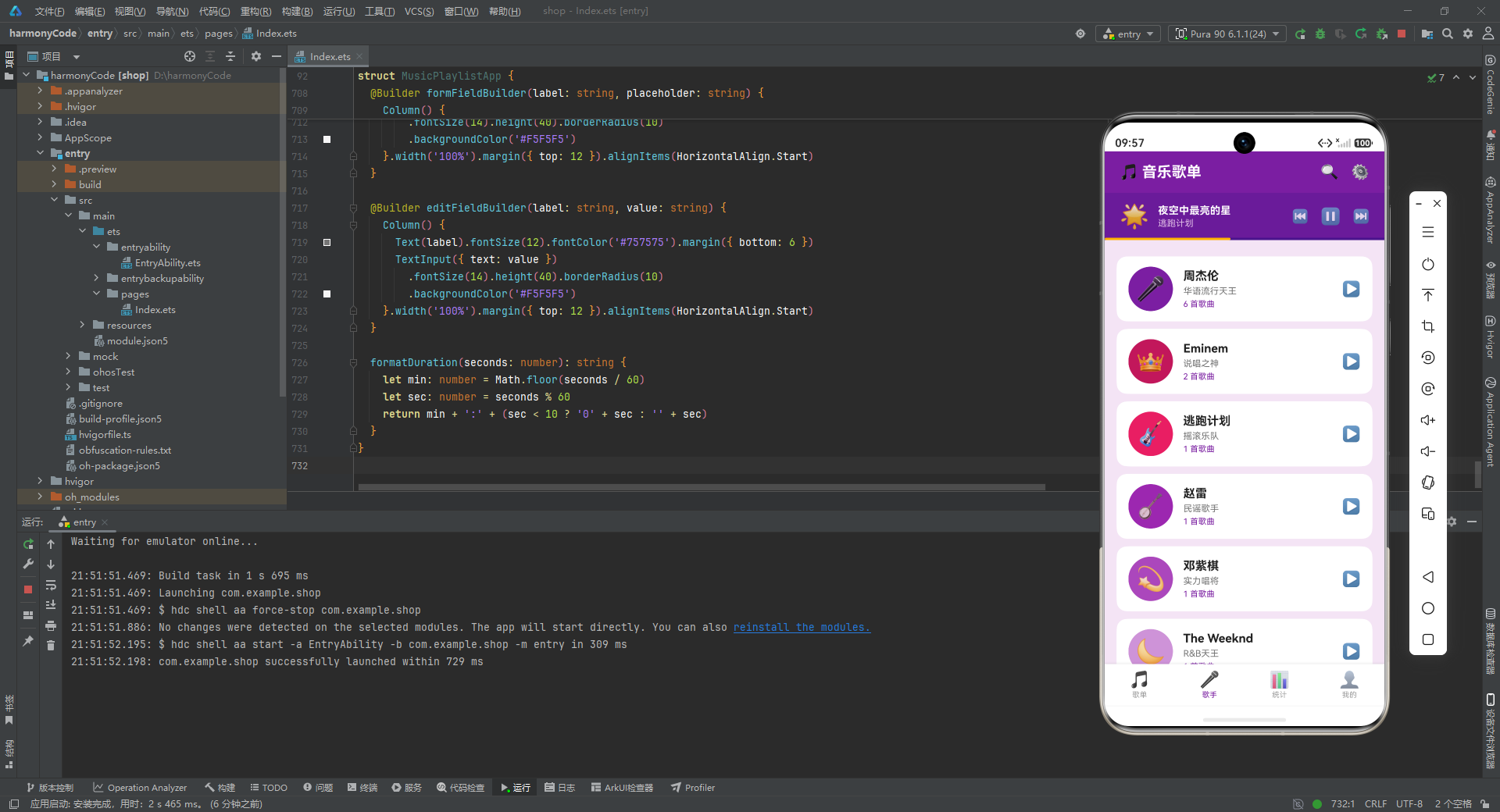1500x812 pixels.
Task: Collapse all in project panel
Action: coord(230,56)
